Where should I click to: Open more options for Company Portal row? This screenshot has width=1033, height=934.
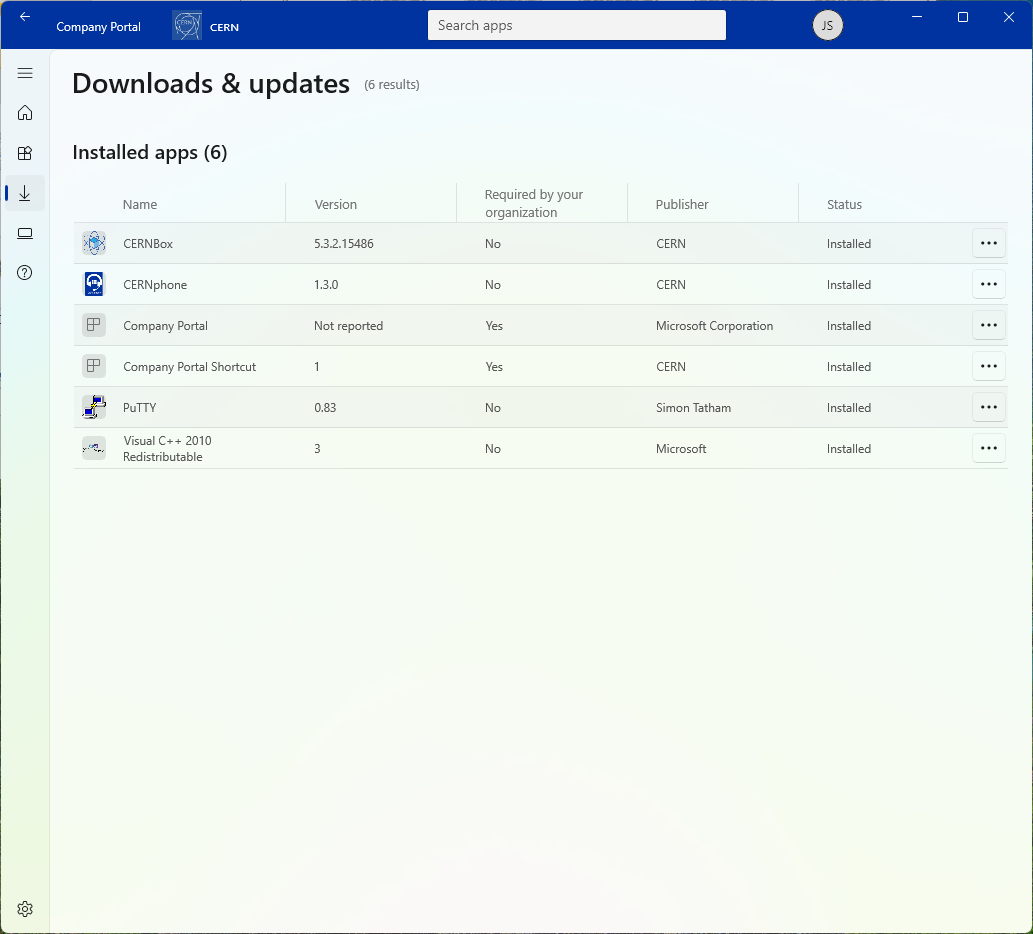coord(989,325)
